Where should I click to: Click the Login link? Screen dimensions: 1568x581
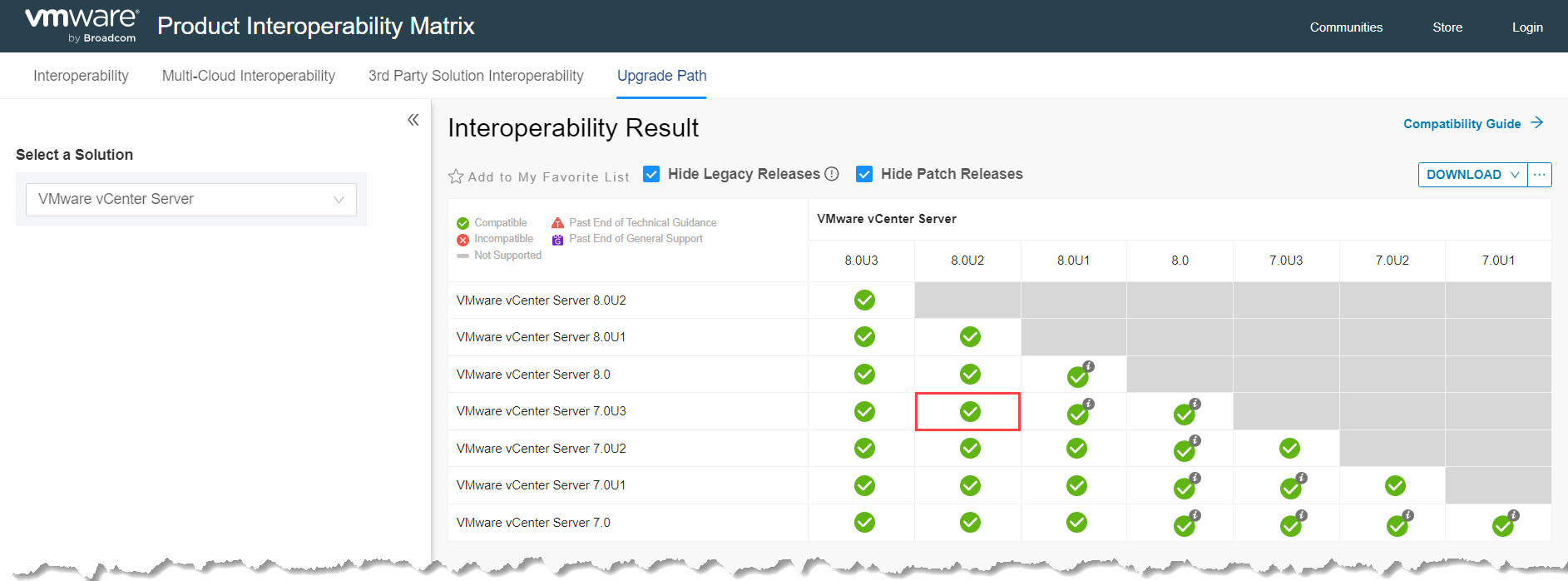pos(1527,27)
